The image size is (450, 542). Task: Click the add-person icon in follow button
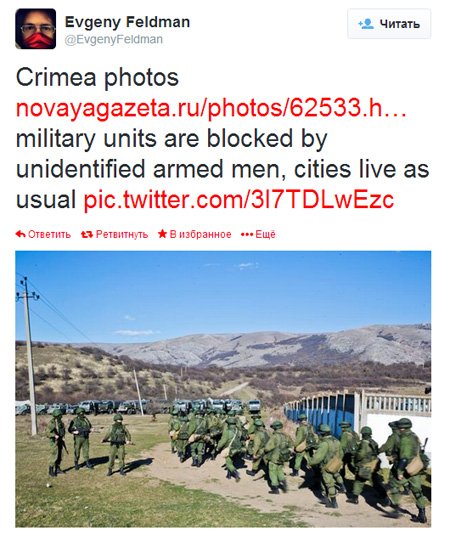coord(366,24)
